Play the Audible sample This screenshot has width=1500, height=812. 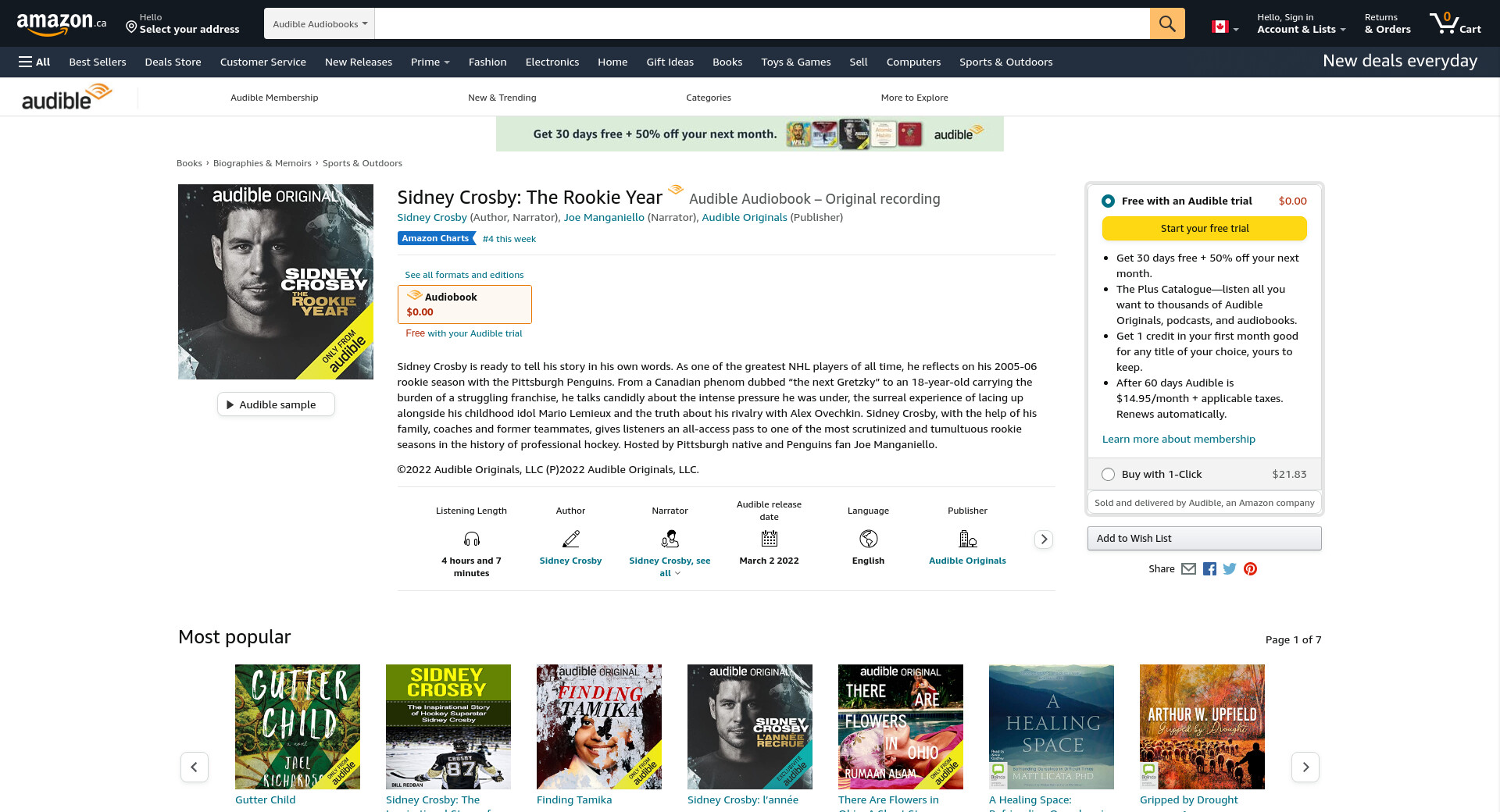(276, 404)
